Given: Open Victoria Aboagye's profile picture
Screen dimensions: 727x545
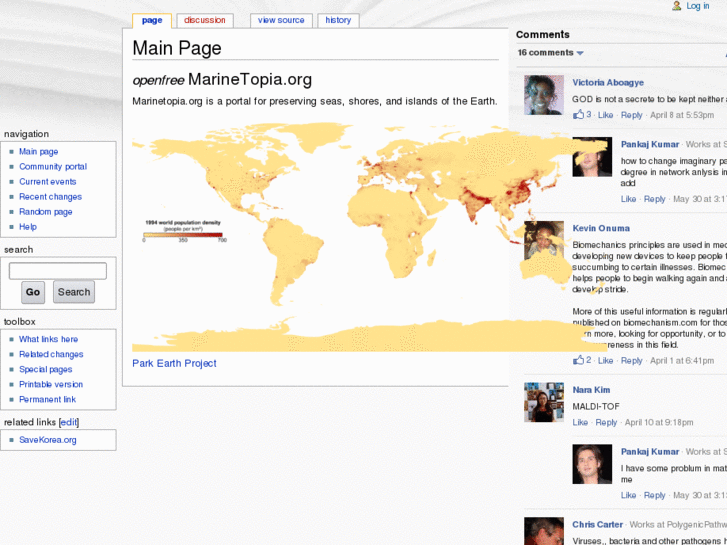Looking at the screenshot, I should tap(544, 95).
